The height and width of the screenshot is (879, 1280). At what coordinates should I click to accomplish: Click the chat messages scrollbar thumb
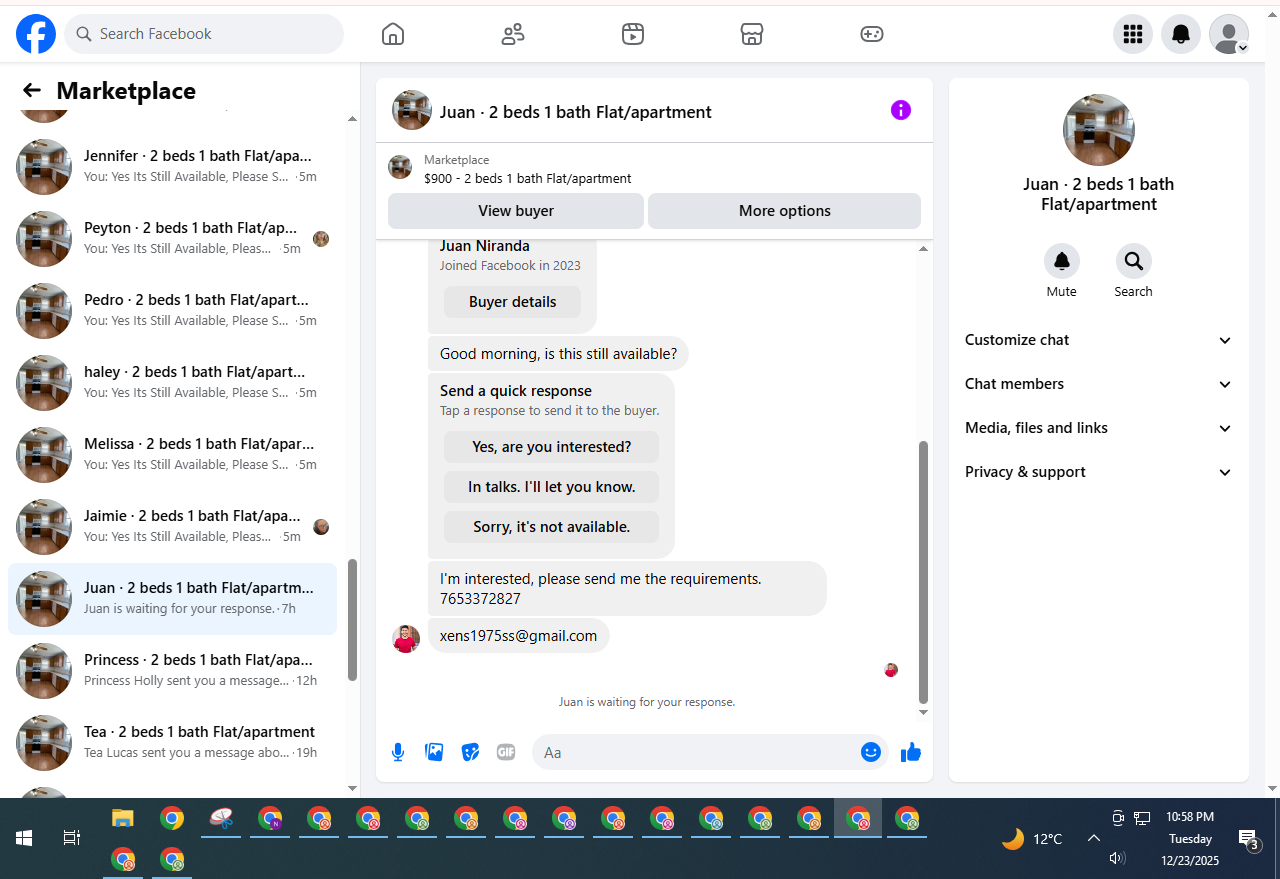pyautogui.click(x=923, y=572)
